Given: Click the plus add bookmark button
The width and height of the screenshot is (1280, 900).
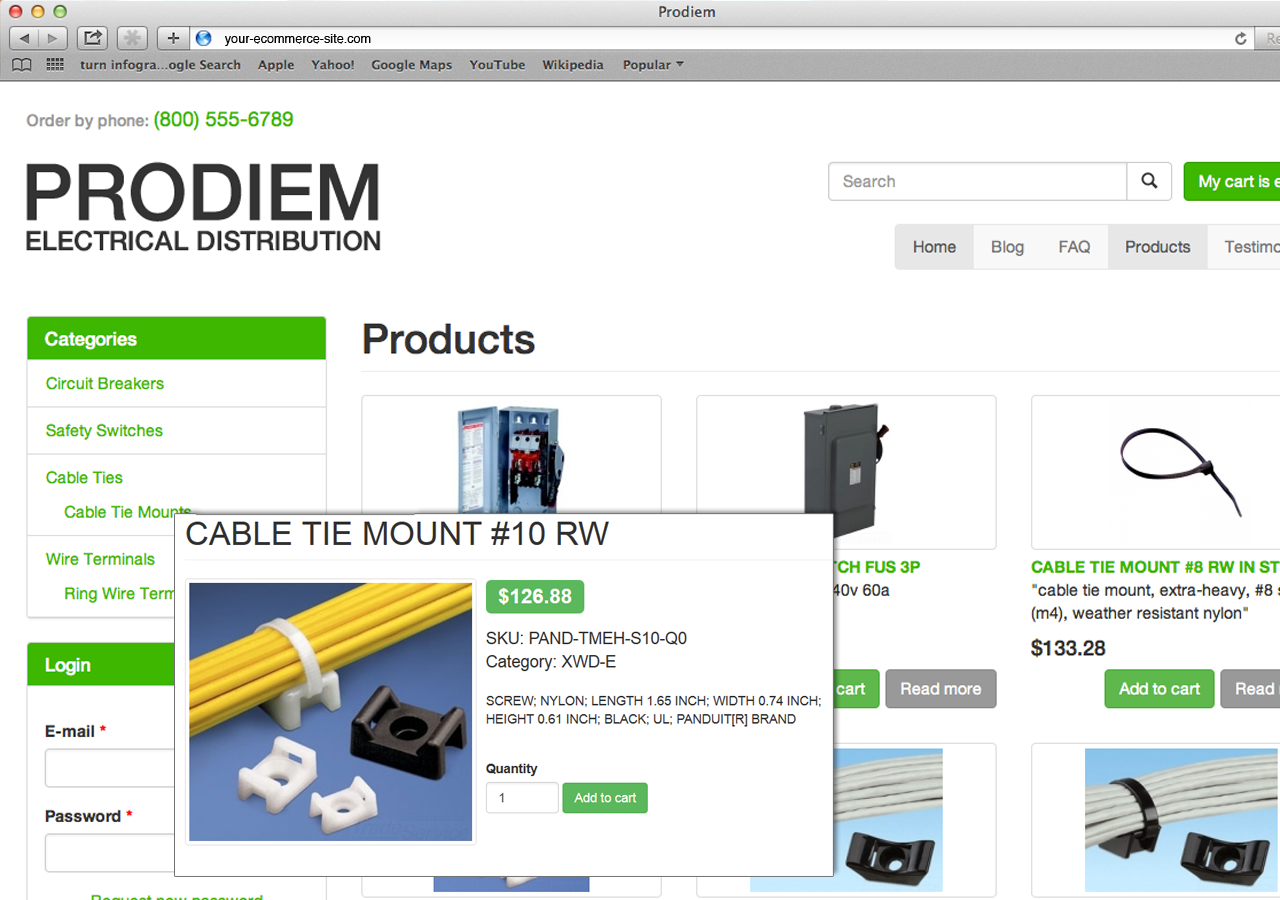Looking at the screenshot, I should (173, 38).
